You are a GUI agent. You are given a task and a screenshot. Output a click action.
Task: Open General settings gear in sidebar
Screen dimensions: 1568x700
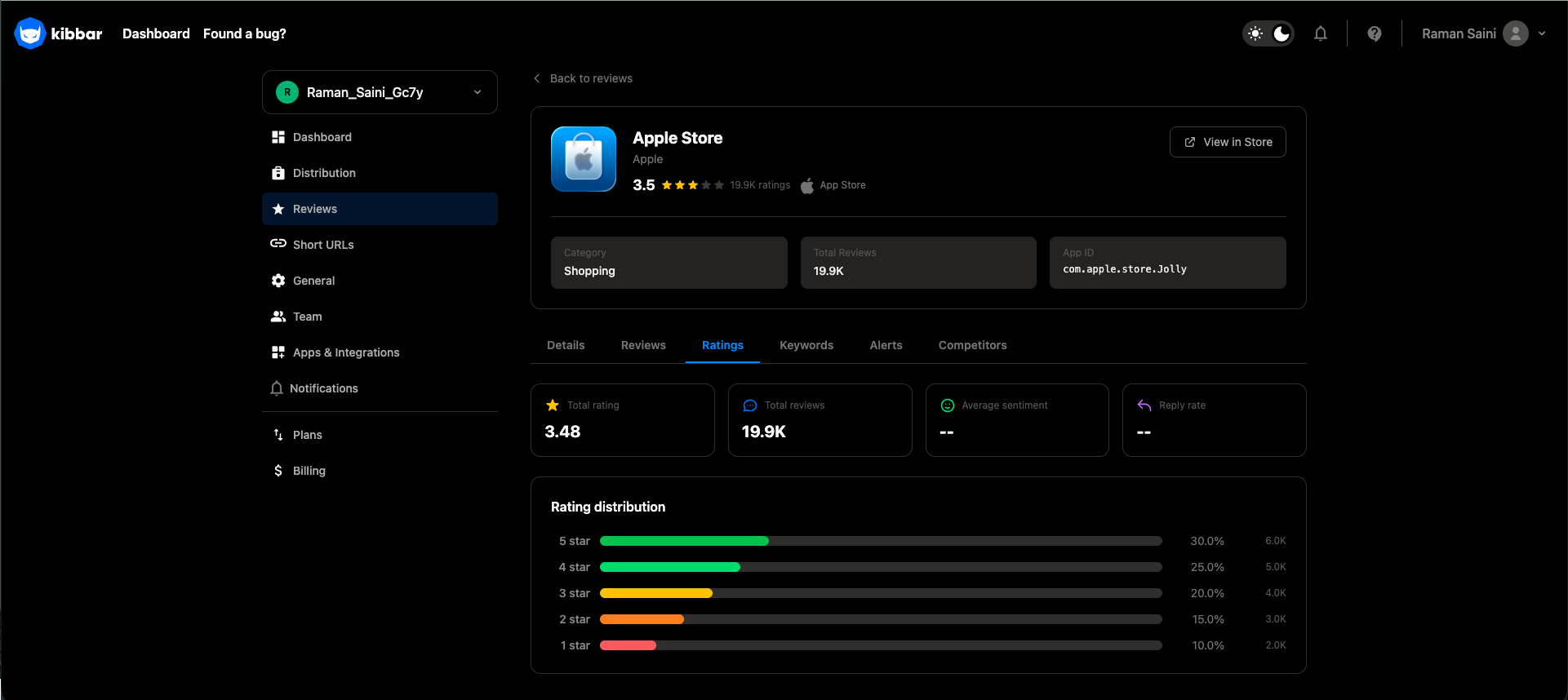coord(278,281)
